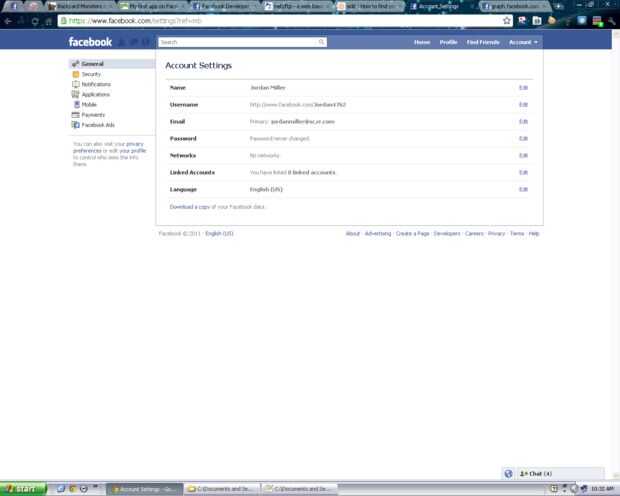Expand the Chat (4) bar
620x496 pixels.
[561, 473]
